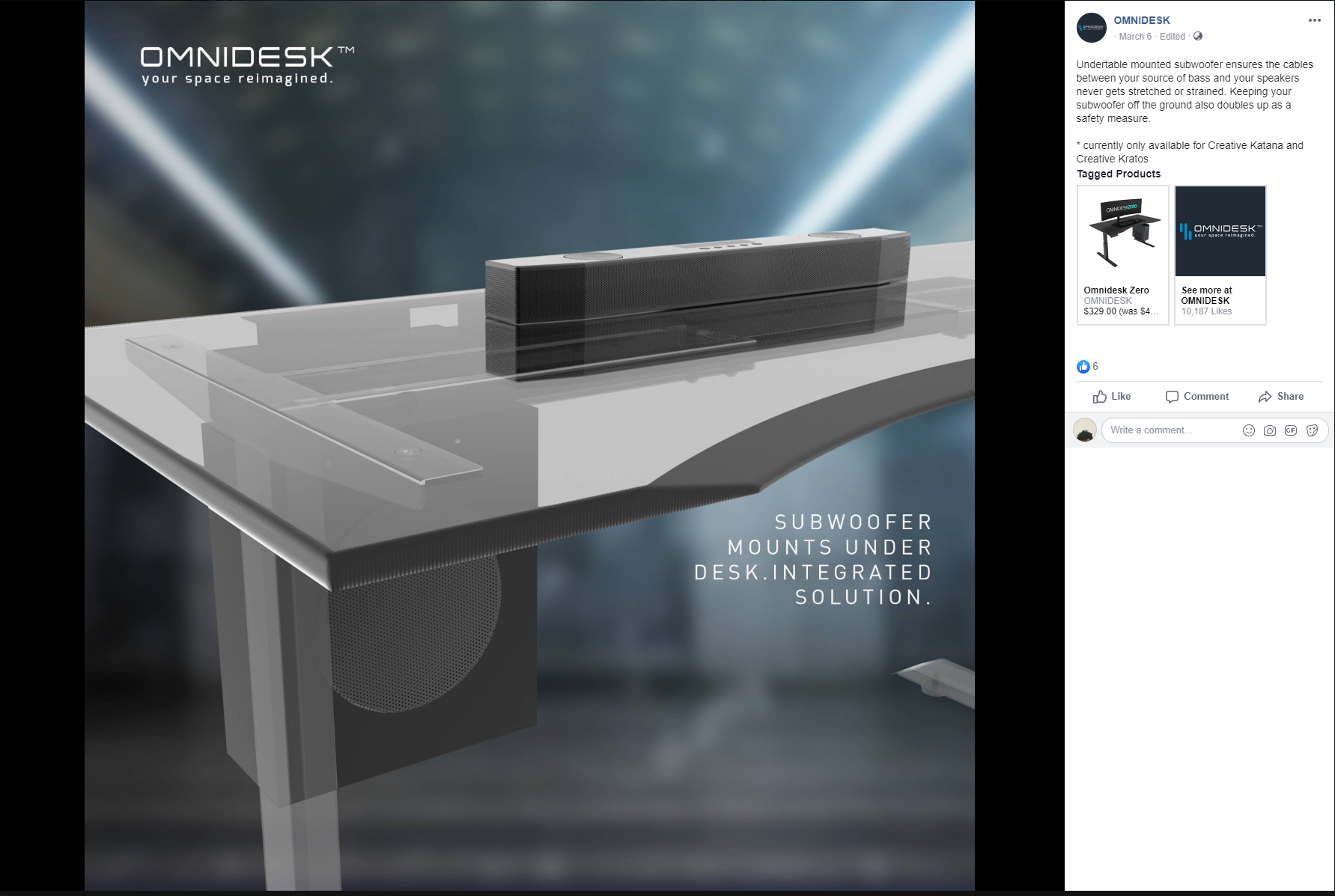Open the list of 6 reactions

[x=1095, y=366]
